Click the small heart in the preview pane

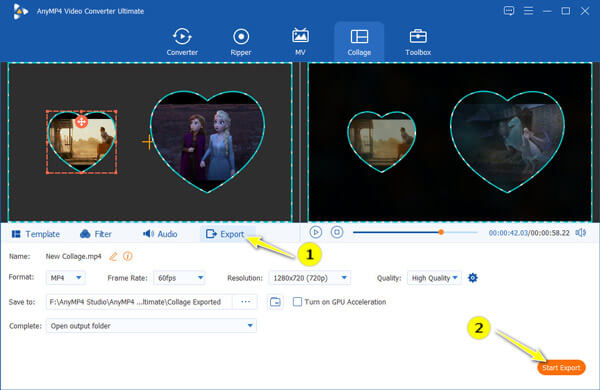pos(382,142)
